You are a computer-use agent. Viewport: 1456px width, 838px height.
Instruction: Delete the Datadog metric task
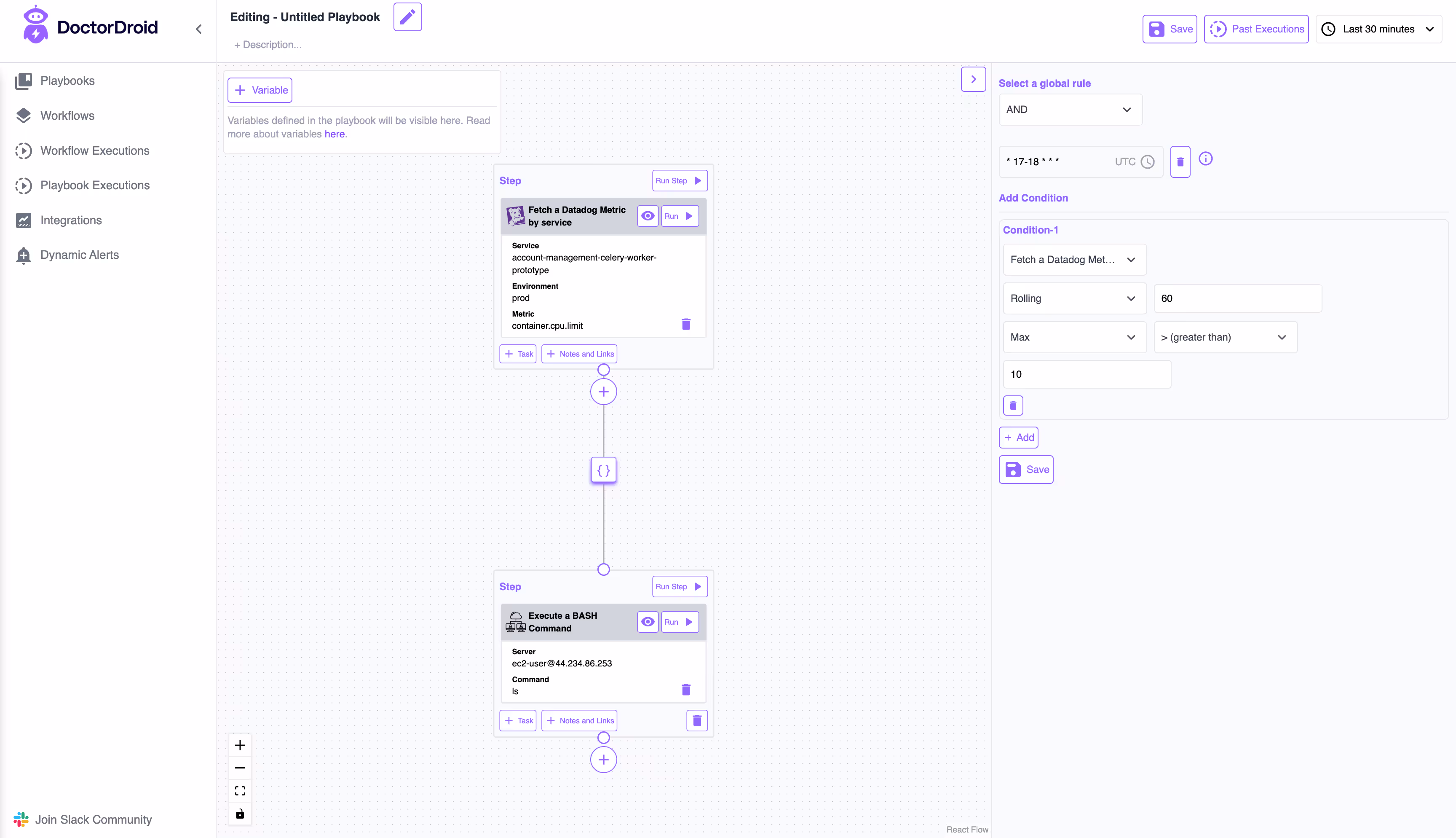(685, 324)
